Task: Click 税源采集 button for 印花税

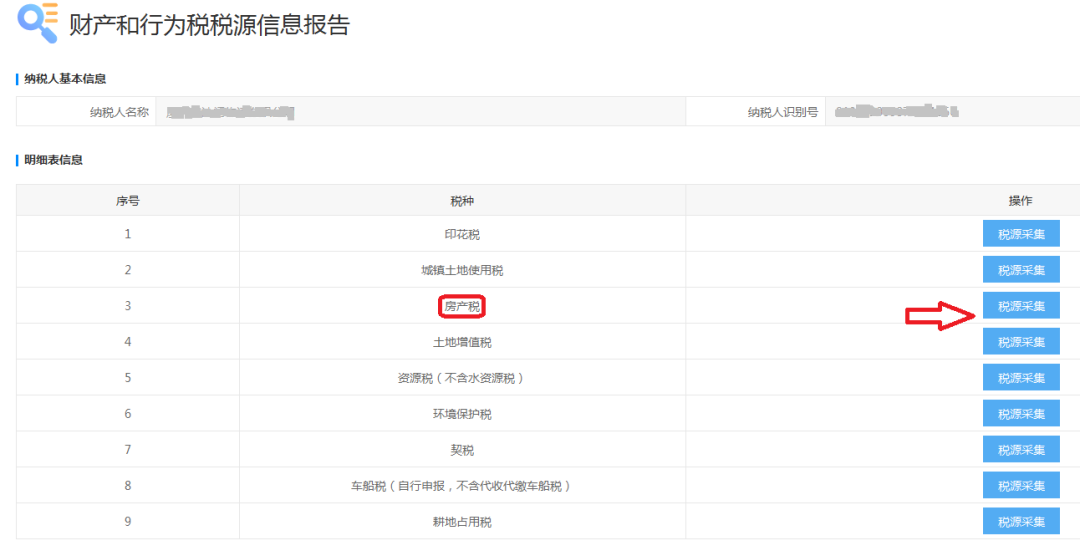Action: [1021, 234]
